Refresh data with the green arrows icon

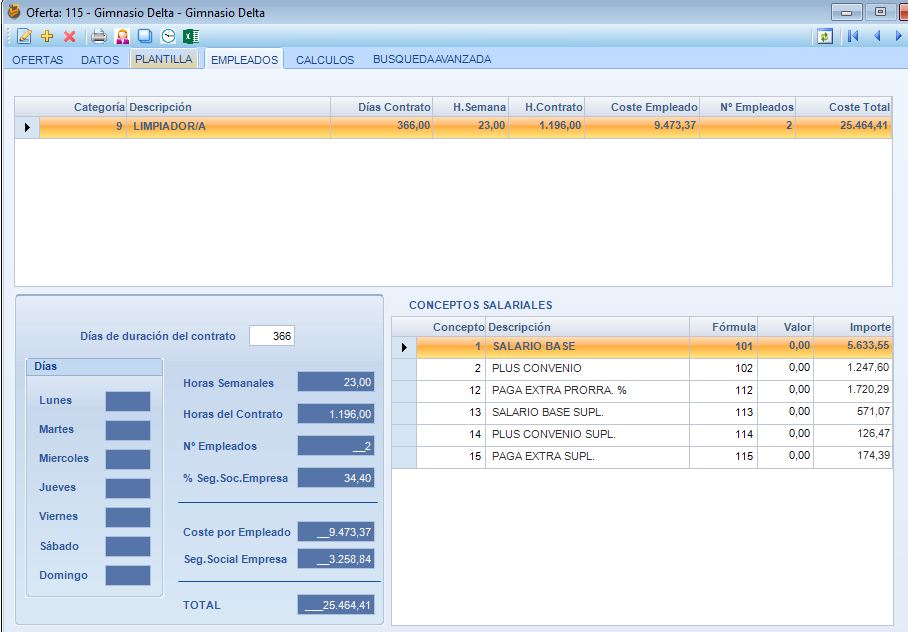click(825, 36)
